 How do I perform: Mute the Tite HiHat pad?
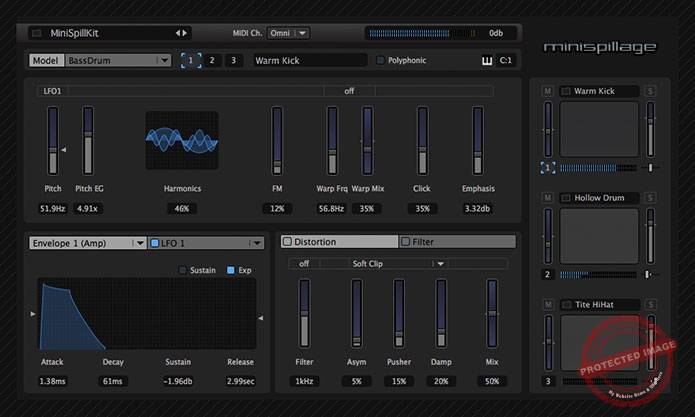(547, 305)
